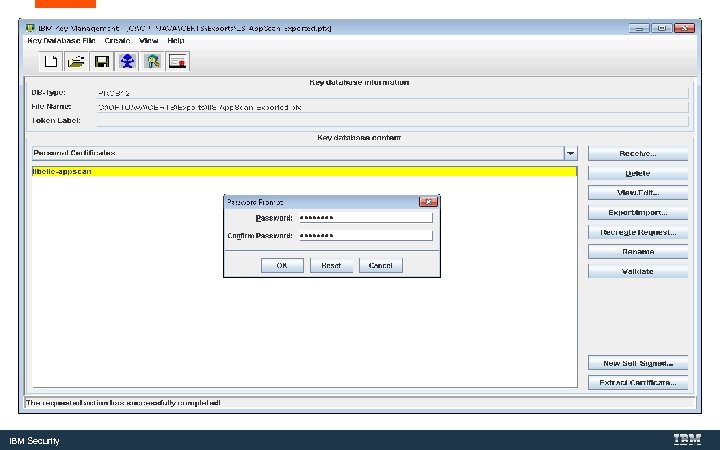Click the New Self-Signed... button
Viewport: 720px width, 450px height.
click(638, 363)
